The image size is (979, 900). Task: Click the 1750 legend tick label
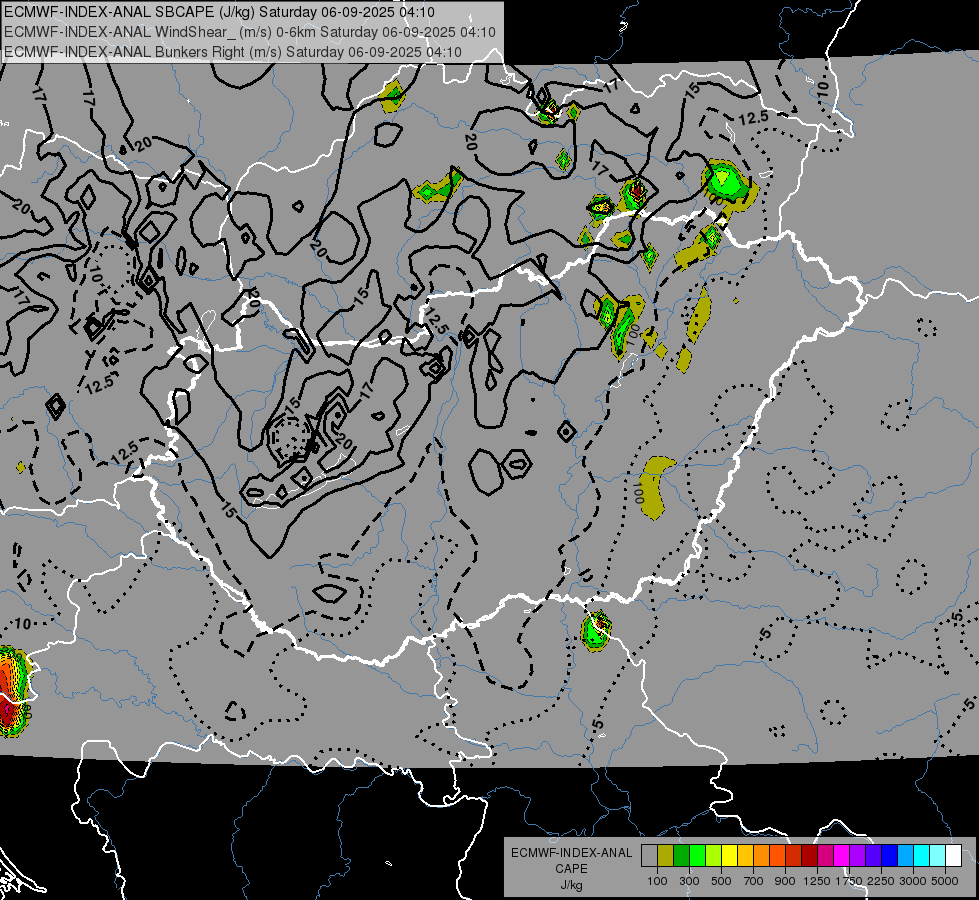tap(849, 881)
